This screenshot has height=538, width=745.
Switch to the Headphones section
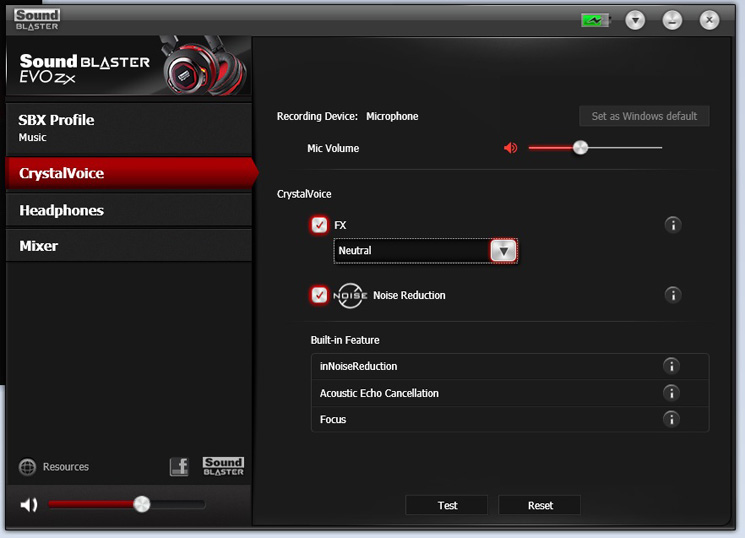pyautogui.click(x=129, y=210)
